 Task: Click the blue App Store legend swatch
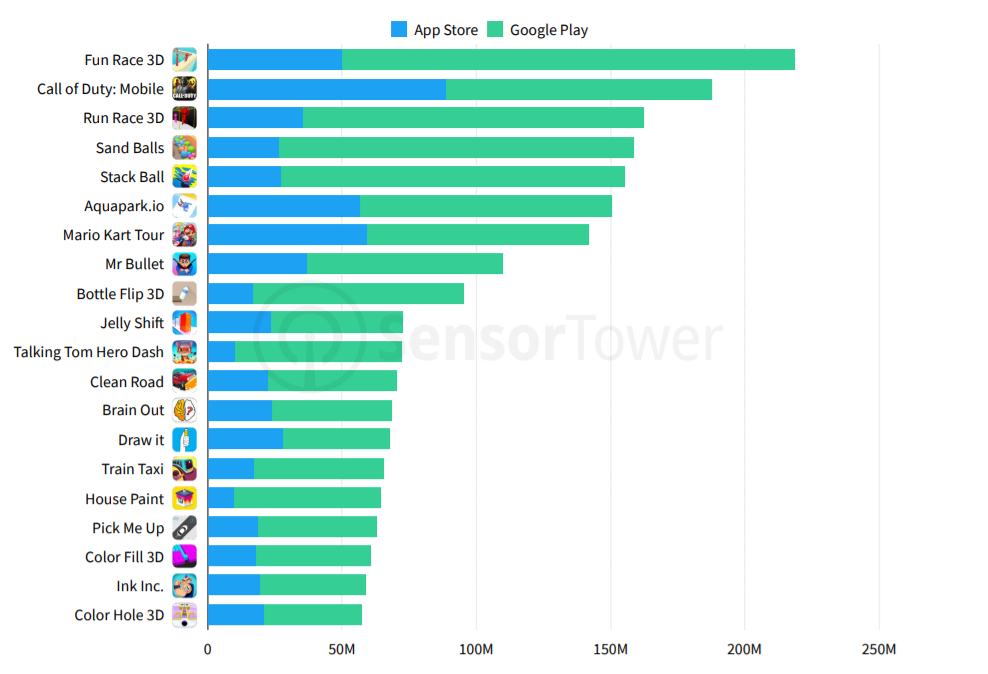point(399,29)
